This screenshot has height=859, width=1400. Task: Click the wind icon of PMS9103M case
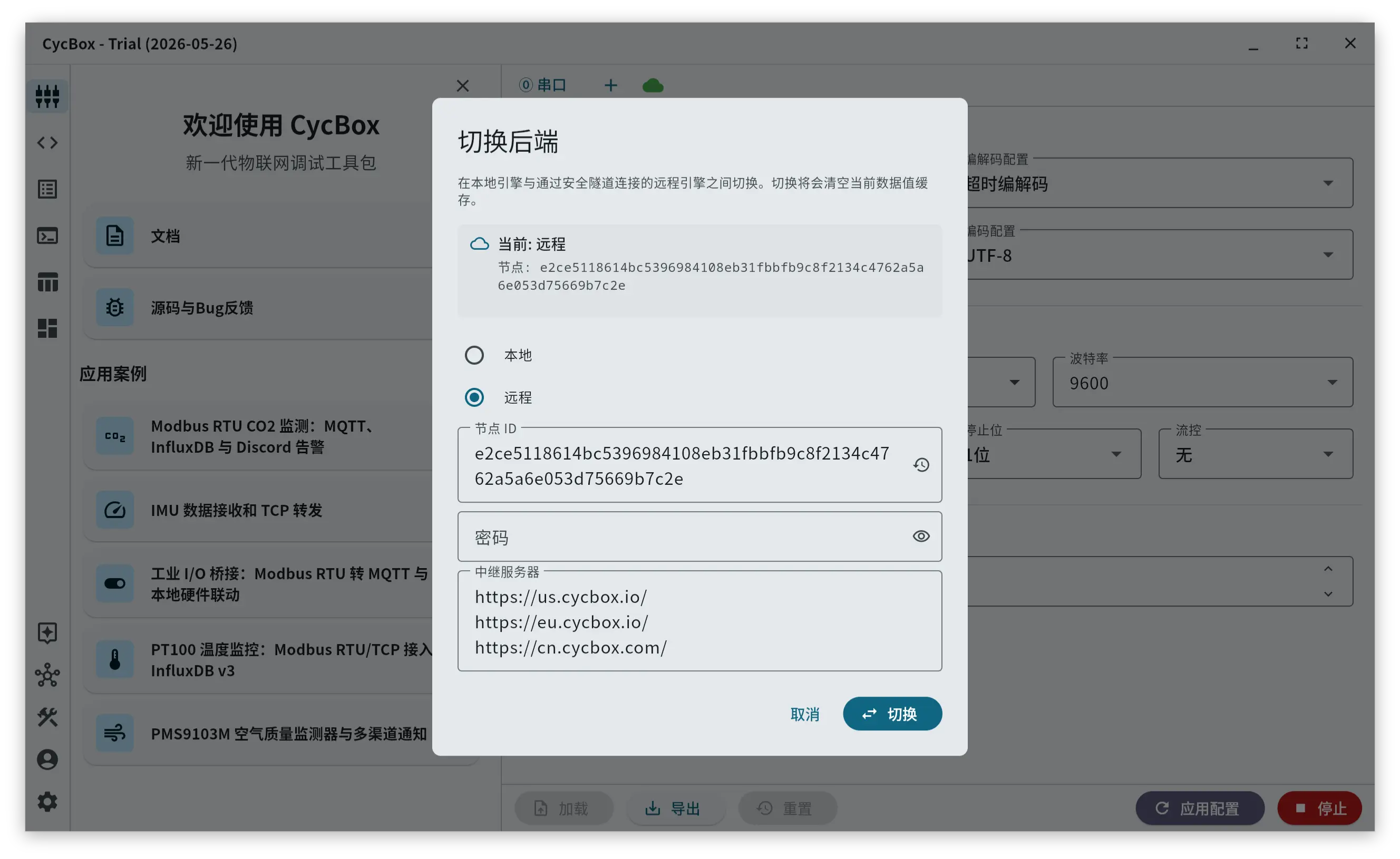click(115, 733)
